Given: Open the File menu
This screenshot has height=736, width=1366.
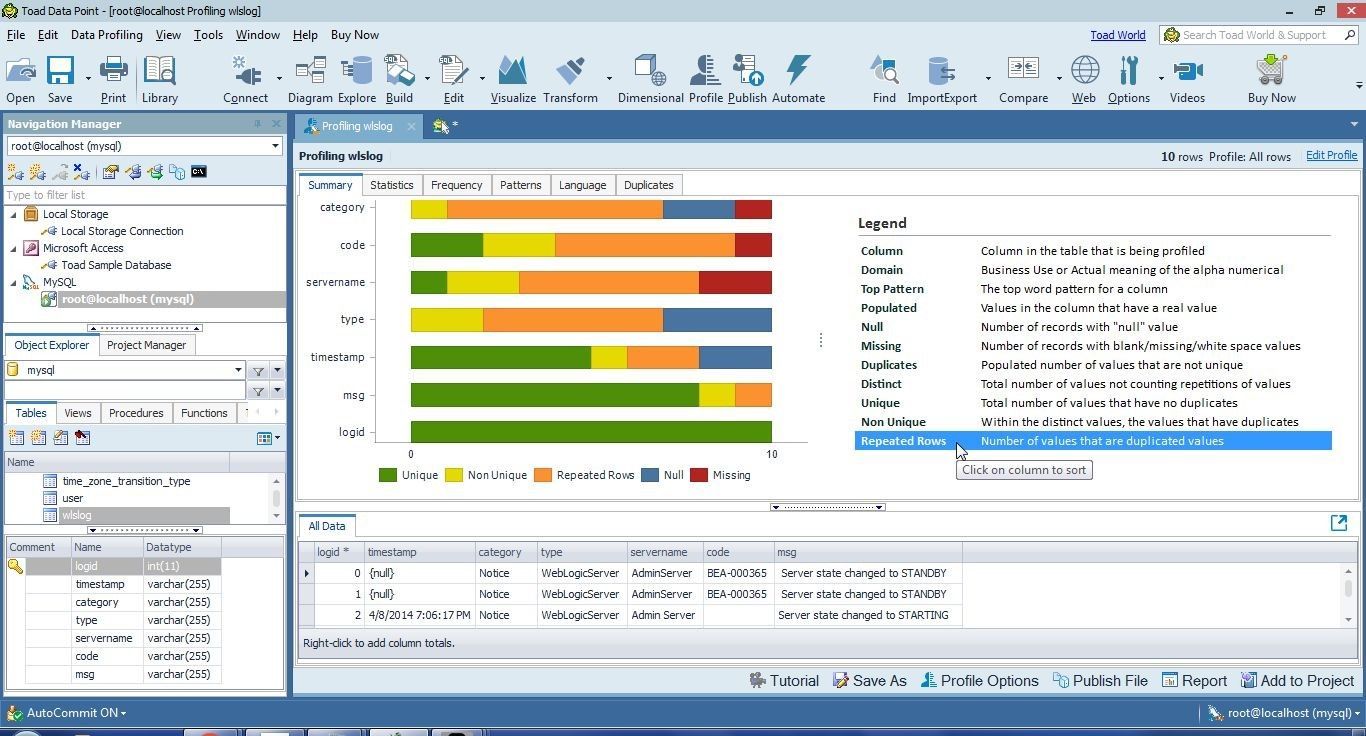Looking at the screenshot, I should (x=16, y=35).
